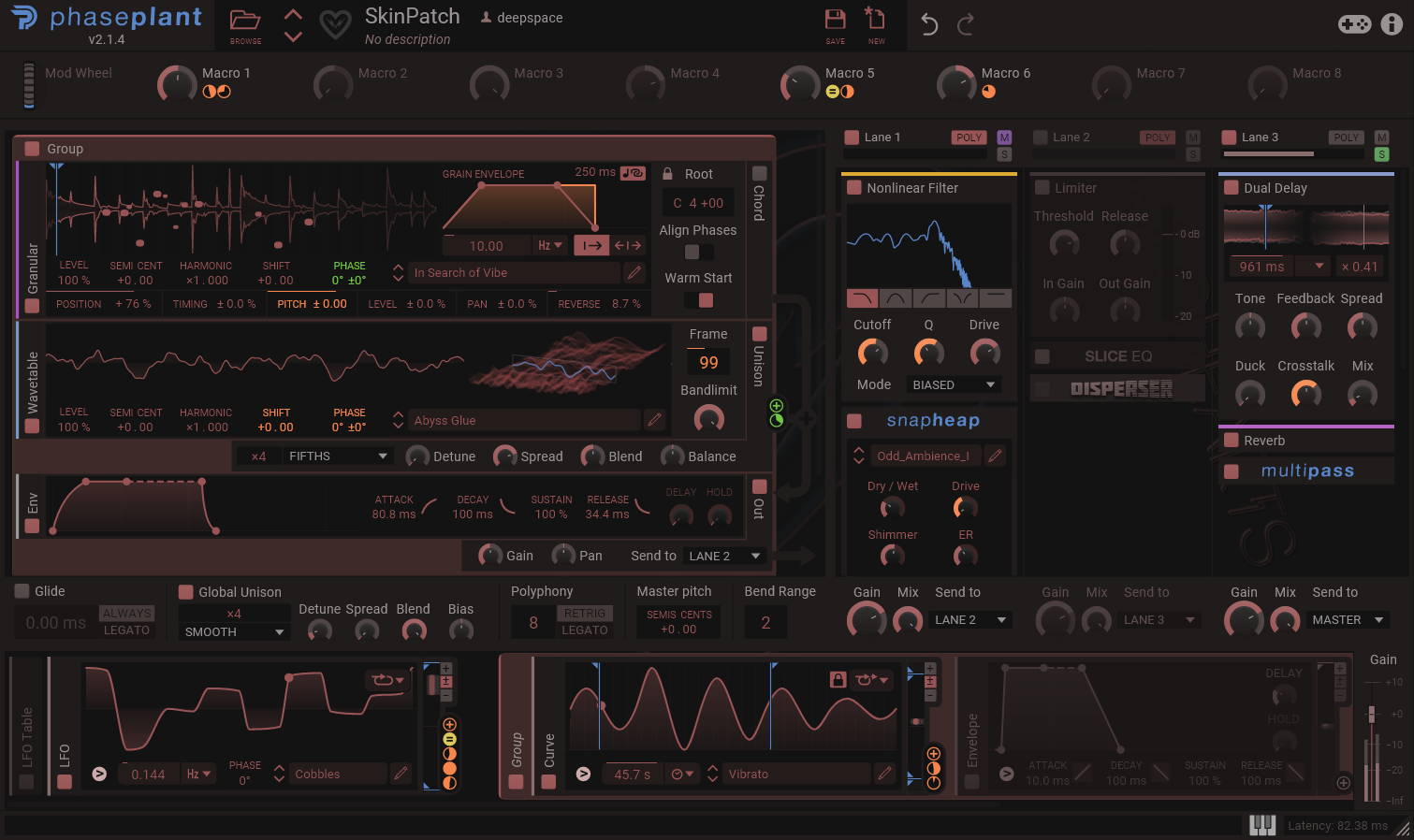1414x840 pixels.
Task: Open the SMOOTH global unison dropdown
Action: (x=234, y=631)
